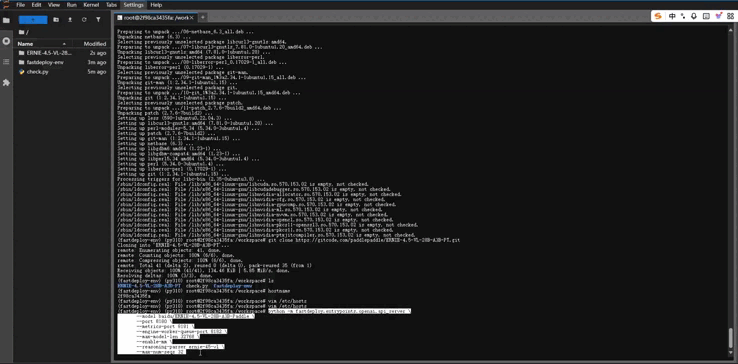
Task: Click the highlighted '--port 8180' line
Action: coord(154,322)
